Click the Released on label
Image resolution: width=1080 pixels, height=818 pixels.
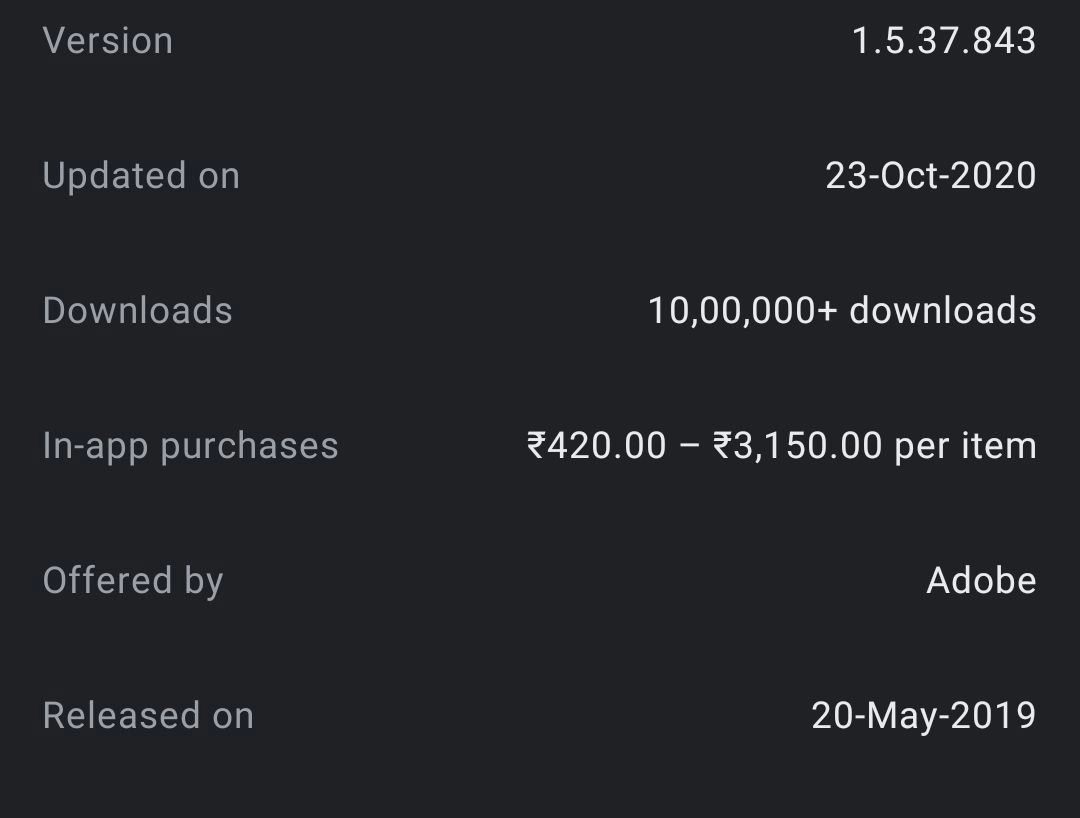click(148, 716)
